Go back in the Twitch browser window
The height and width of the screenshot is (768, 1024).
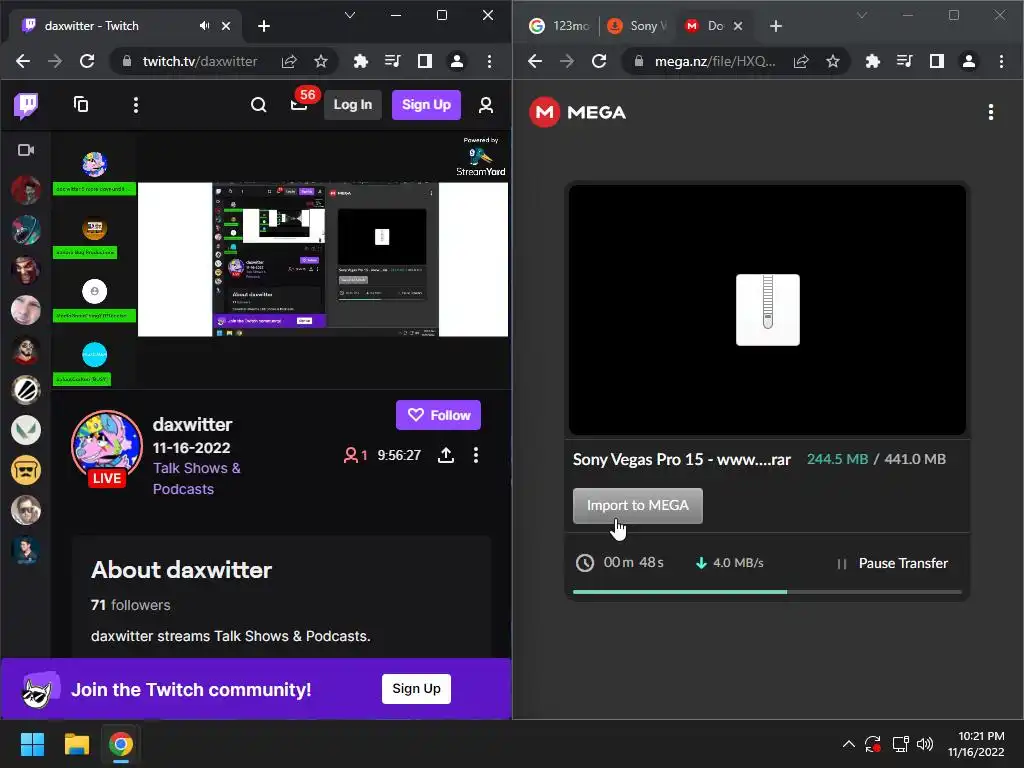[x=24, y=61]
